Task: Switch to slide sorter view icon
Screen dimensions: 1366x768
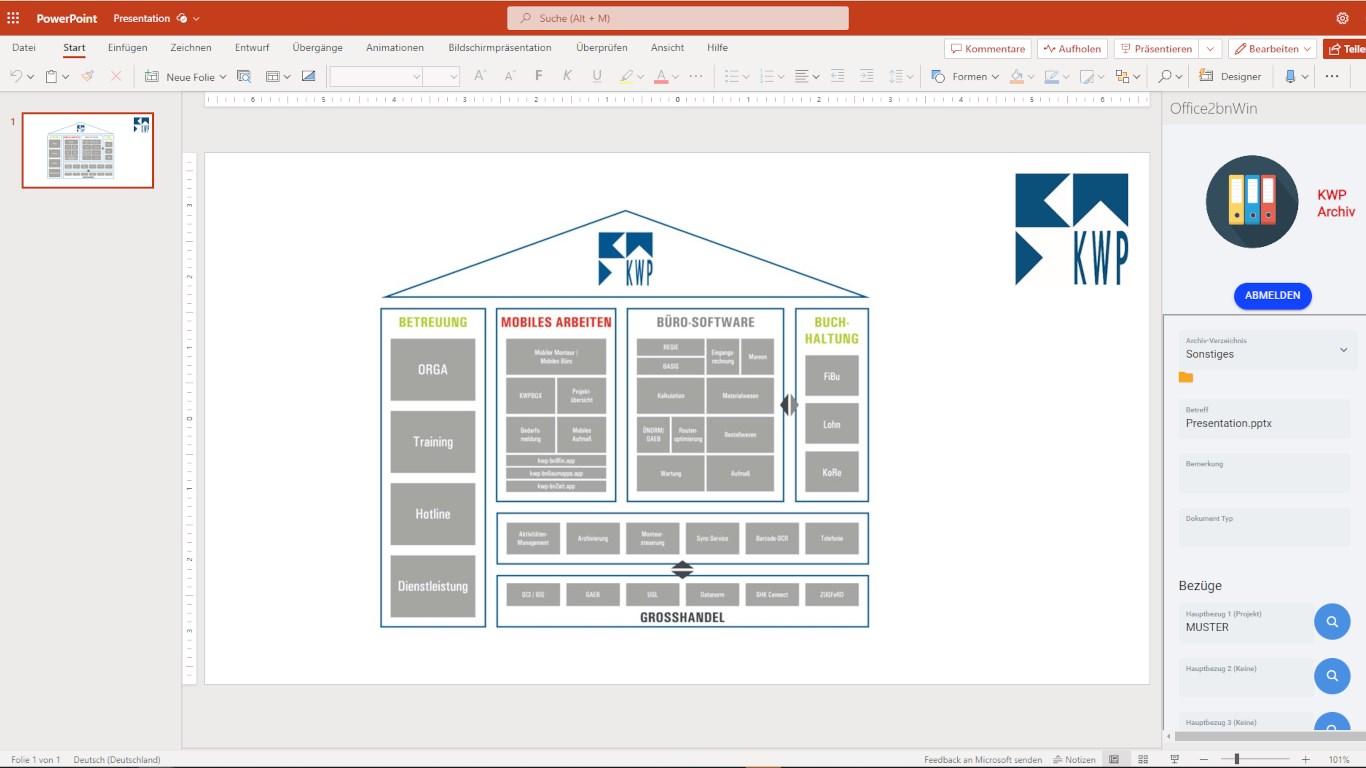Action: [1142, 760]
